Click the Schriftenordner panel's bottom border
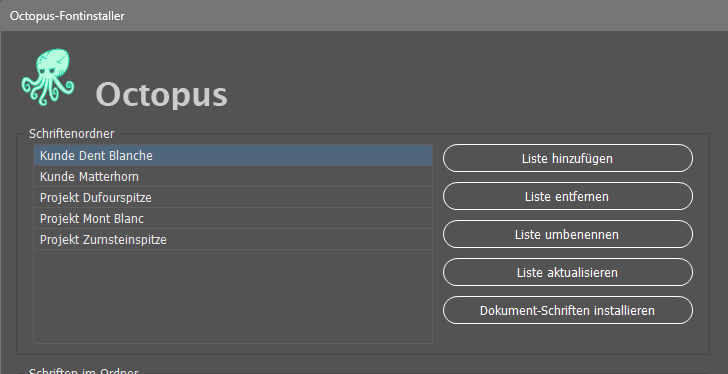 click(x=363, y=355)
